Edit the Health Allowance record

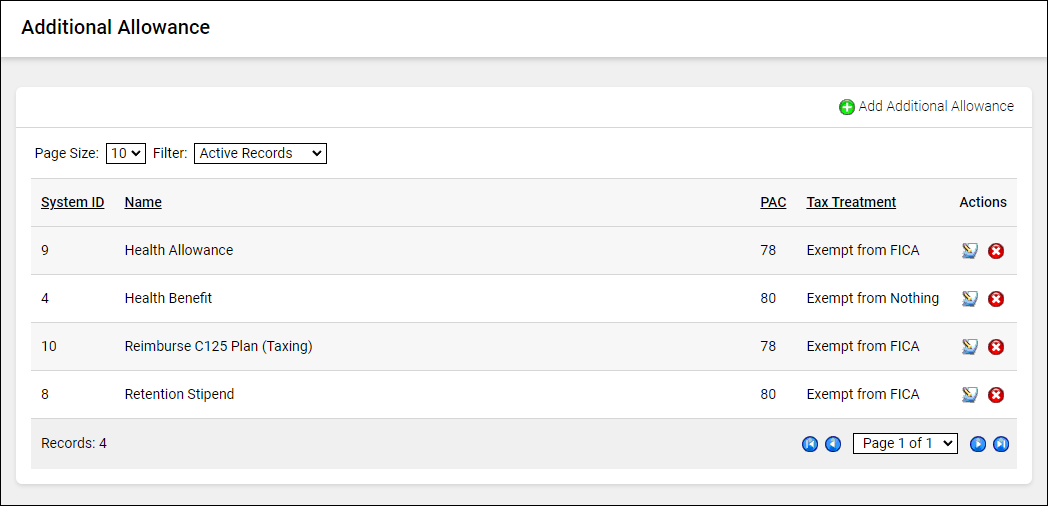pyautogui.click(x=969, y=251)
